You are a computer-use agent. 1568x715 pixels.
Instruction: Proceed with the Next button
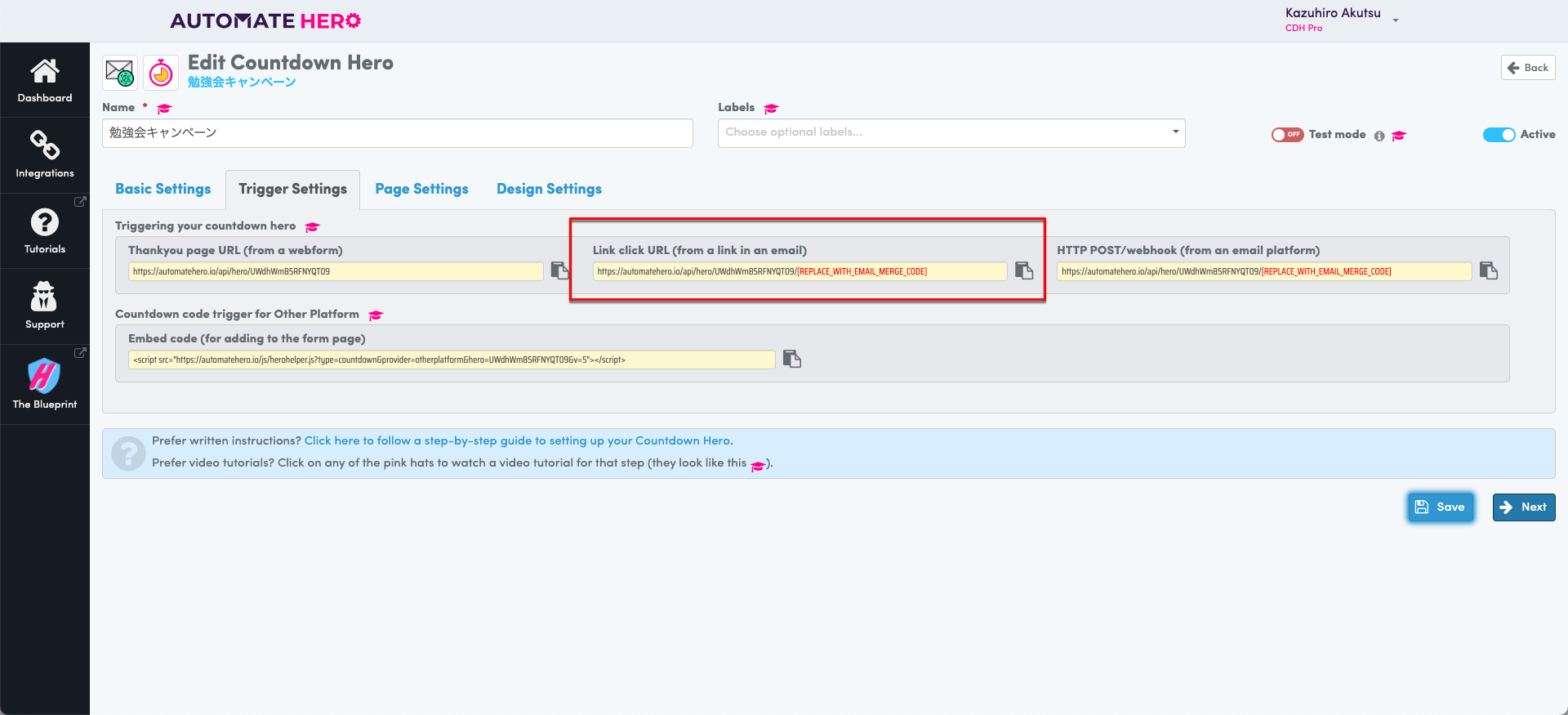pyautogui.click(x=1524, y=507)
